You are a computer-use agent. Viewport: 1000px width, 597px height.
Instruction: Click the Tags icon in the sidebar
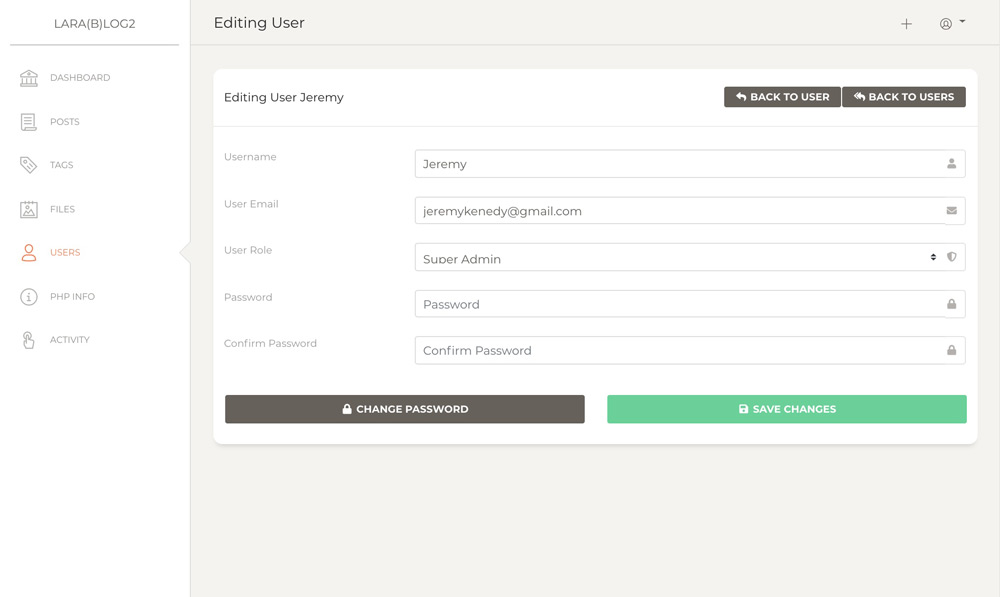tap(28, 164)
